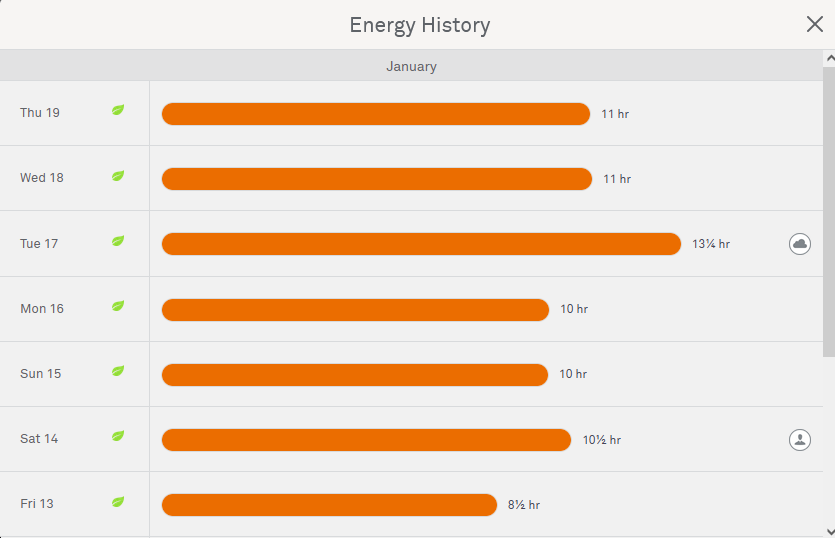Close the Energy History dialog
835x538 pixels.
(815, 24)
